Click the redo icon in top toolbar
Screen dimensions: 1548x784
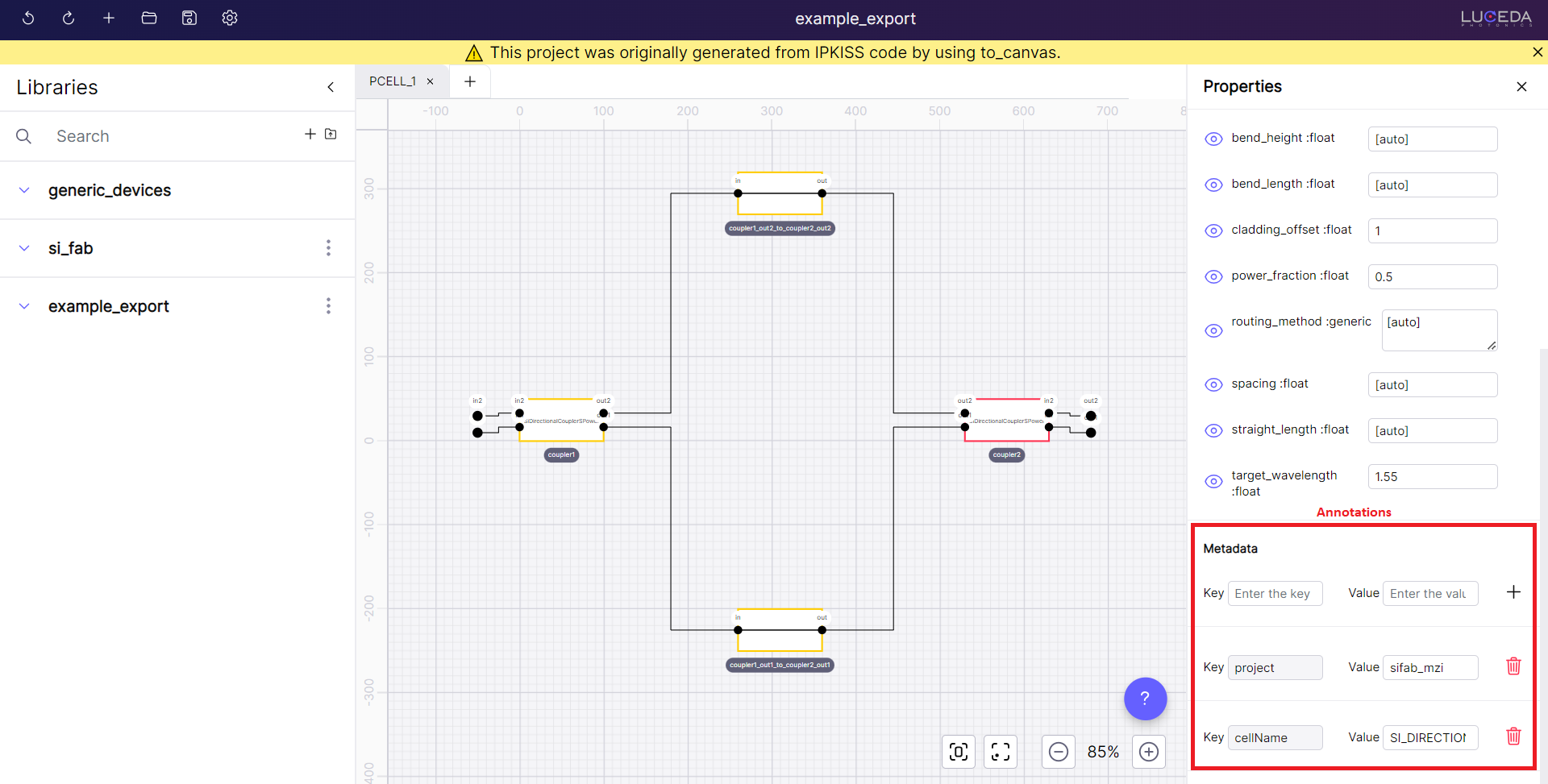point(69,18)
